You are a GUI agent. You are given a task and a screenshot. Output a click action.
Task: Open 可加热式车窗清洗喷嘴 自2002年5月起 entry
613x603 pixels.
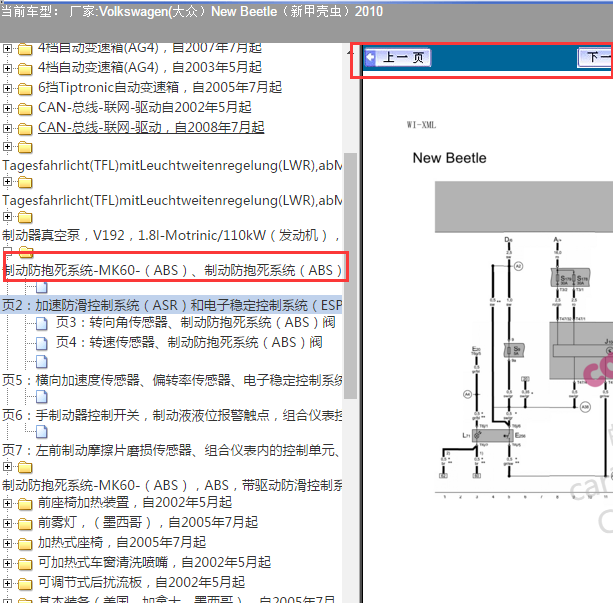coord(154,562)
